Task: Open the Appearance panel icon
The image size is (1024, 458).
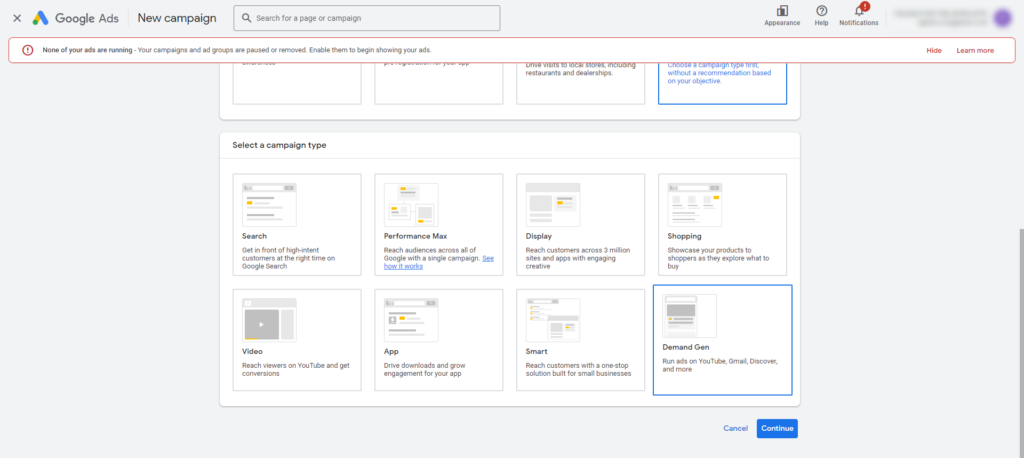Action: click(782, 11)
